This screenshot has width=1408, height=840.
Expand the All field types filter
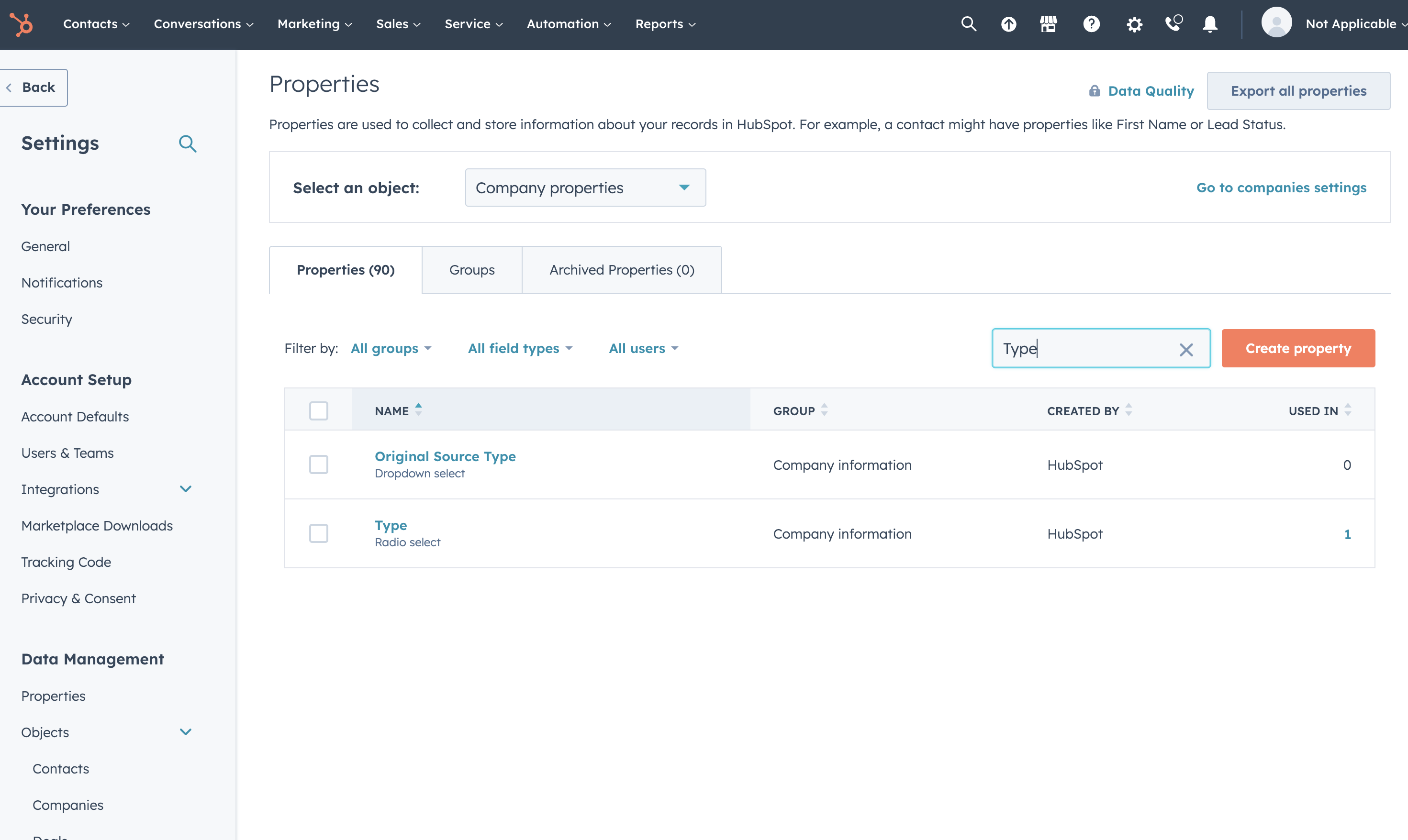(520, 348)
